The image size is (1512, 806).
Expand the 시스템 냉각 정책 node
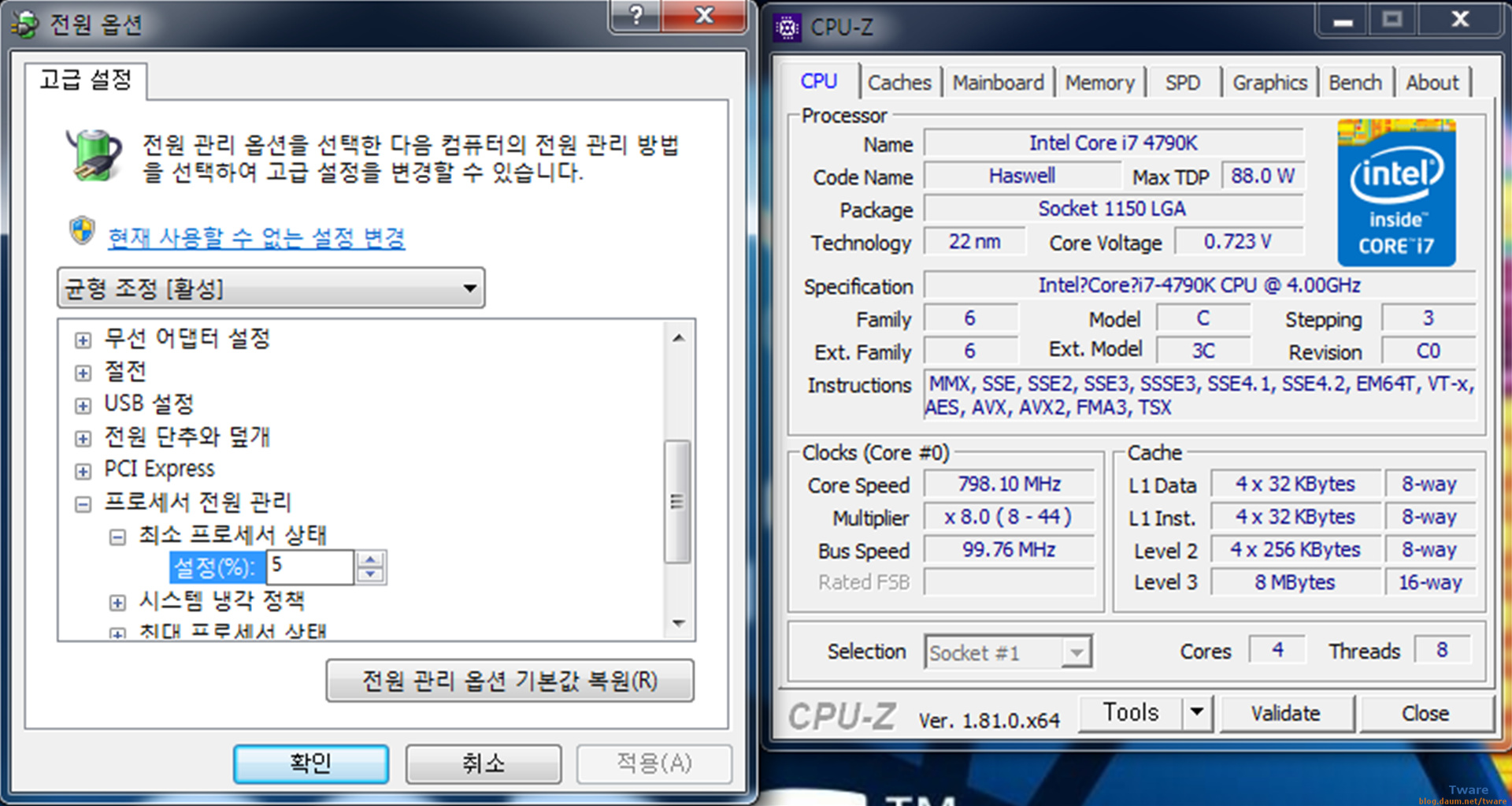tap(117, 603)
